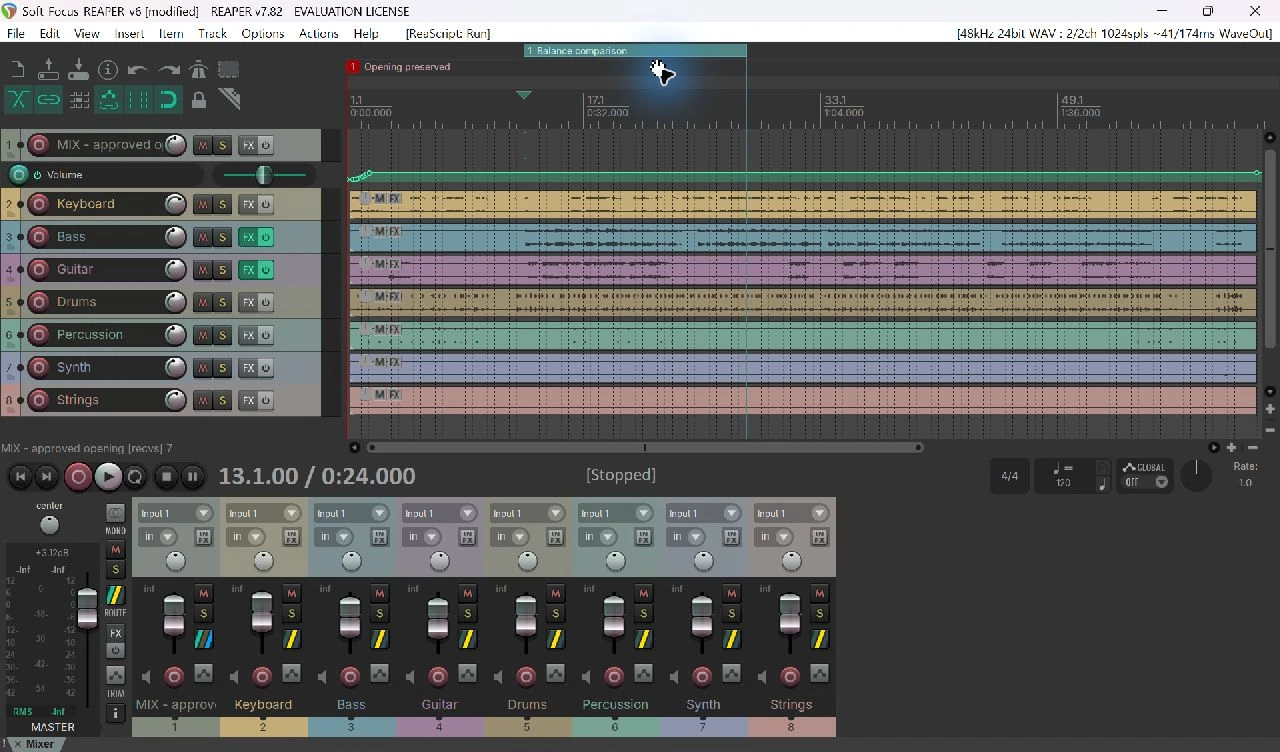This screenshot has width=1280, height=752.
Task: Toggle the locking padlock icon
Action: point(199,99)
